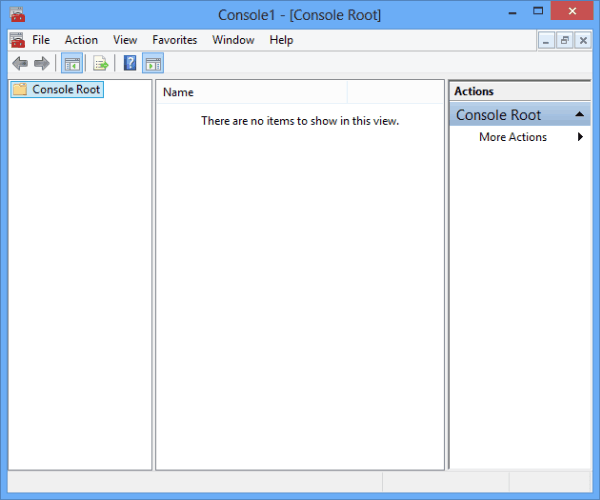Open the View menu
Image resolution: width=600 pixels, height=500 pixels.
point(125,40)
